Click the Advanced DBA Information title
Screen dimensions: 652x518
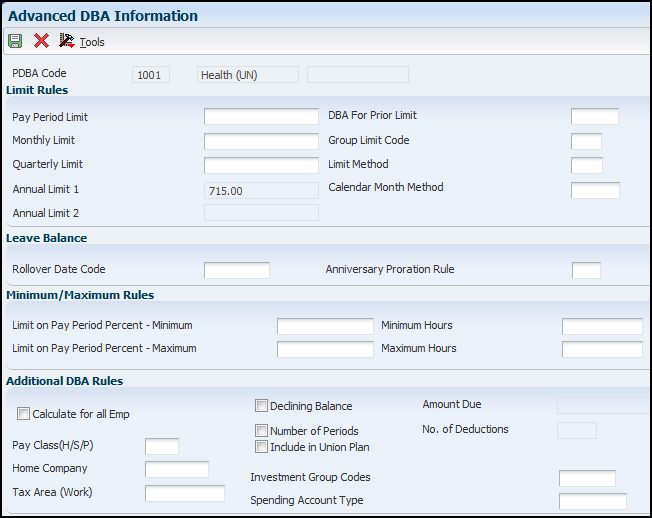pyautogui.click(x=103, y=16)
